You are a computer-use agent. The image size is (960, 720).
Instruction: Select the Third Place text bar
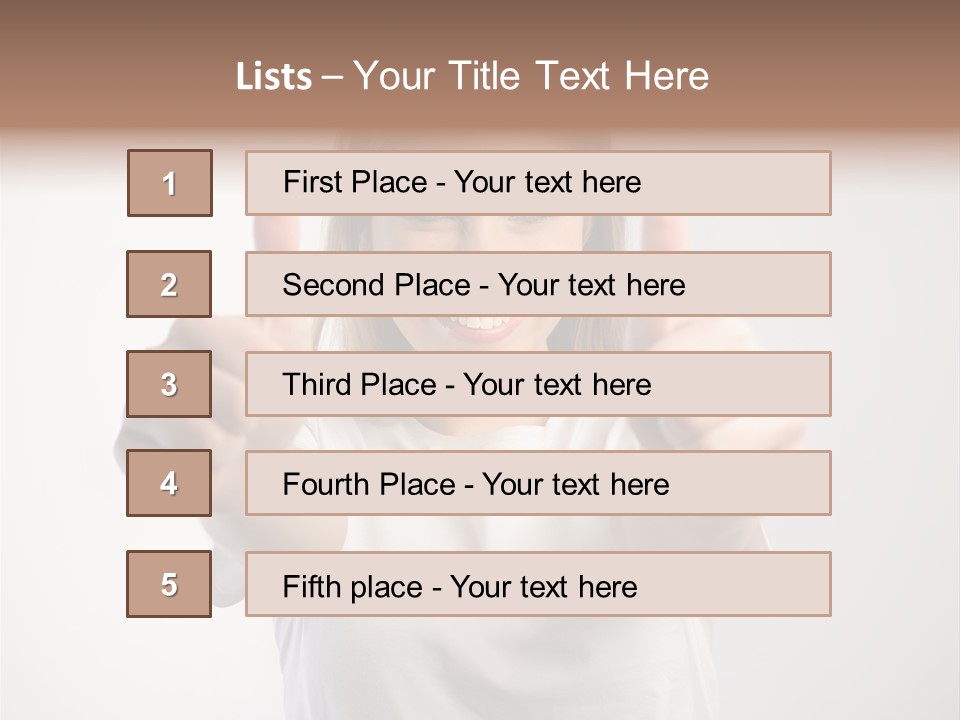[x=538, y=384]
